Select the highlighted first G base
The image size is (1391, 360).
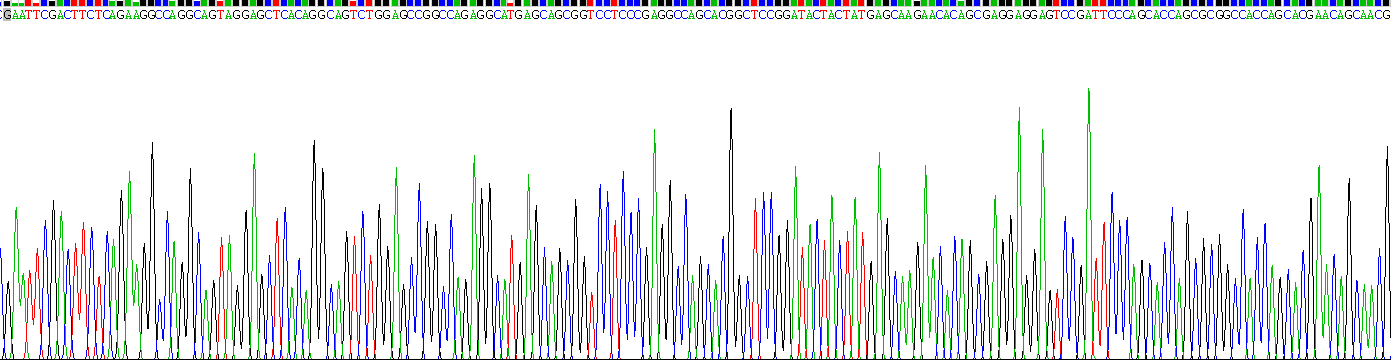(x=8, y=15)
